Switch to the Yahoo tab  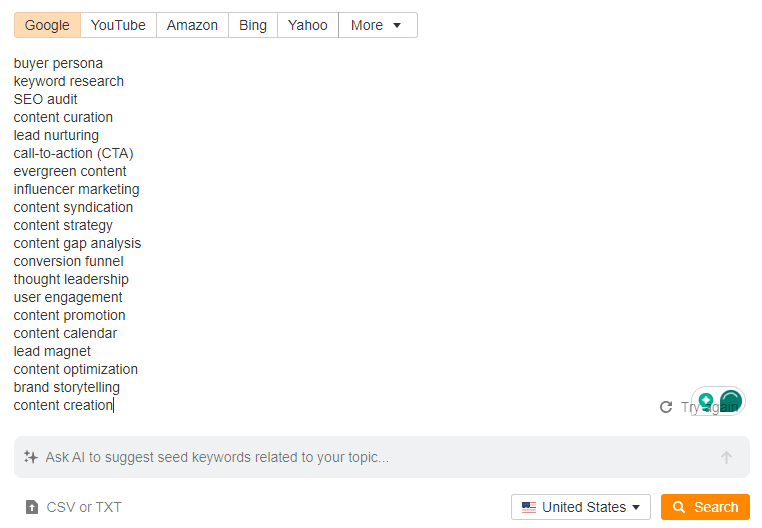(307, 25)
